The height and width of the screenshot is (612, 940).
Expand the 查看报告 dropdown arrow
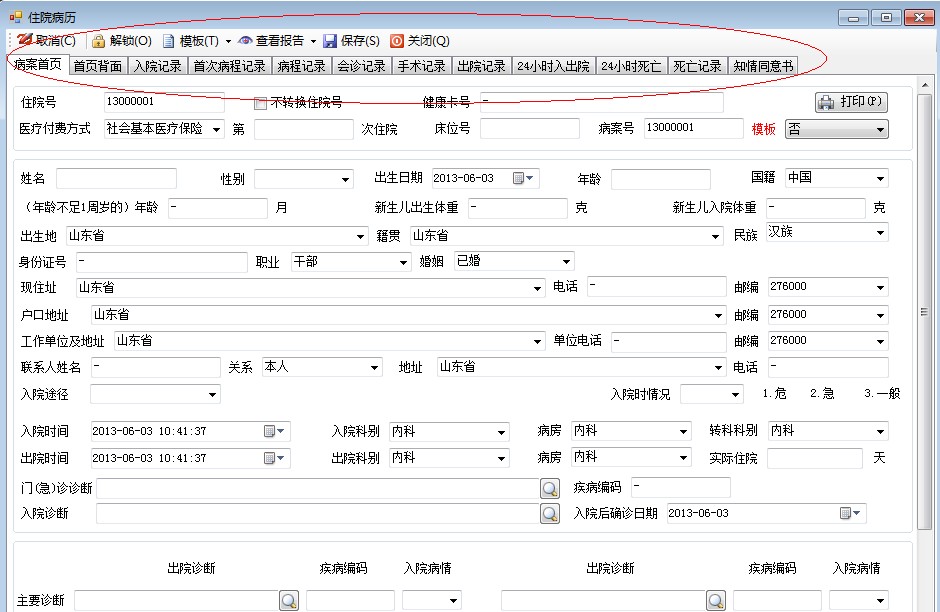(313, 41)
